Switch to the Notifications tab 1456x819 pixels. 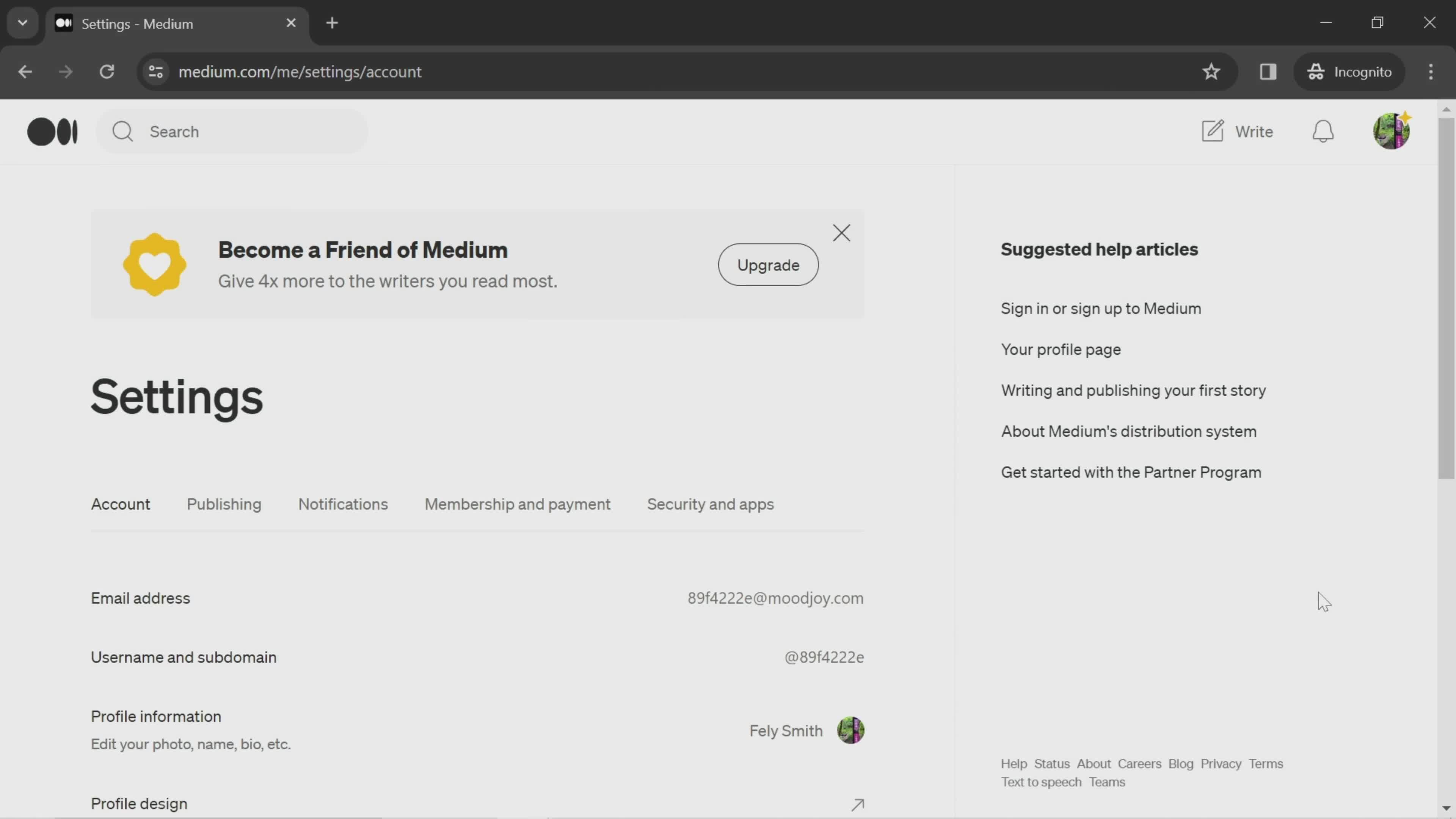(344, 504)
